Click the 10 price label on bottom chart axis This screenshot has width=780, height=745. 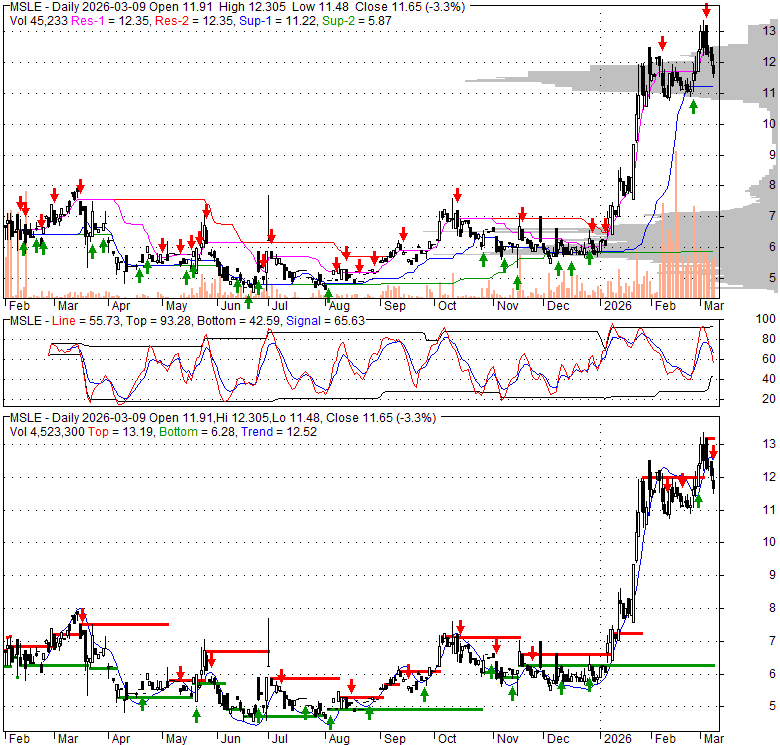769,542
